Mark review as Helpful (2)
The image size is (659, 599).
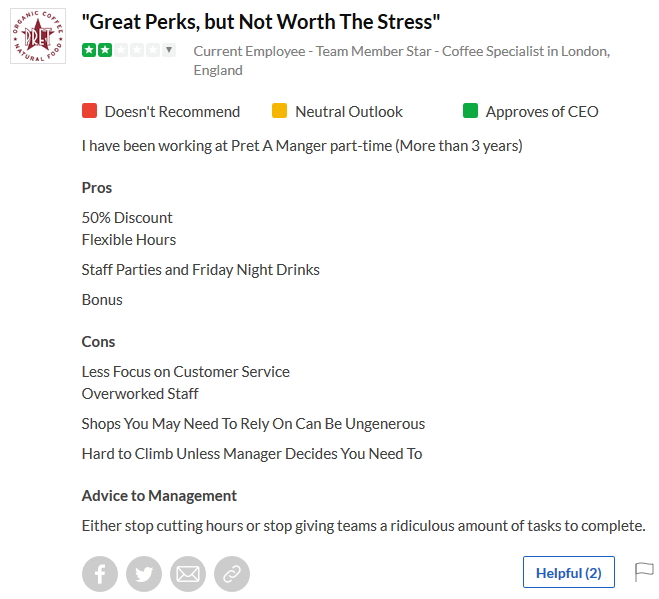pyautogui.click(x=568, y=573)
